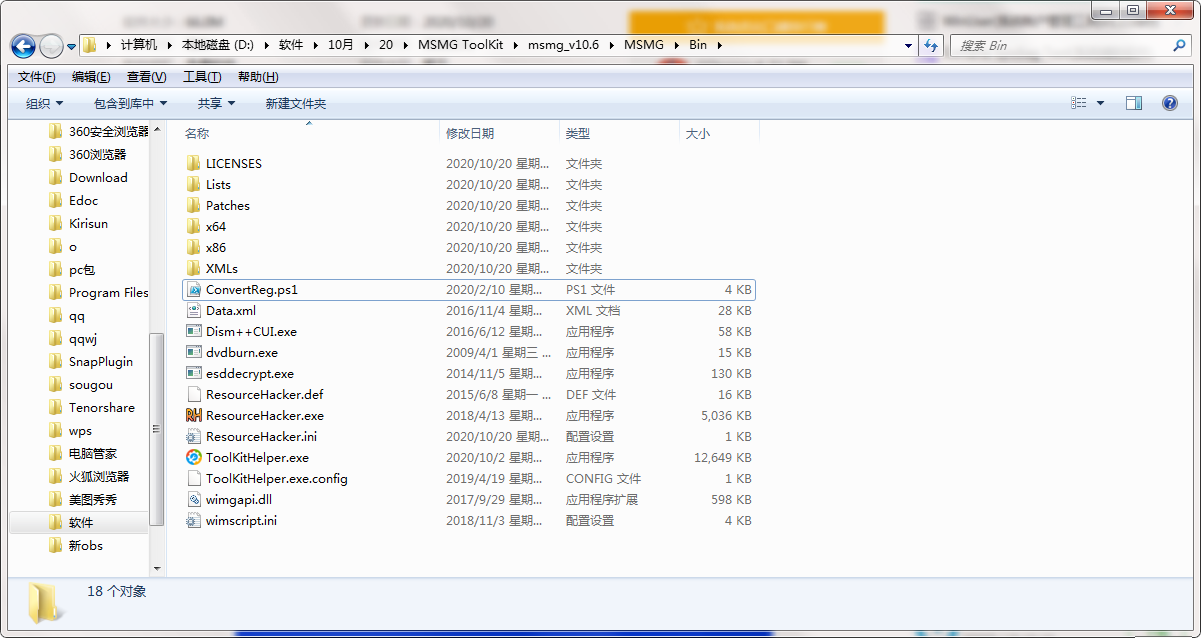
Task: Click the help question mark icon
Action: click(x=1170, y=103)
